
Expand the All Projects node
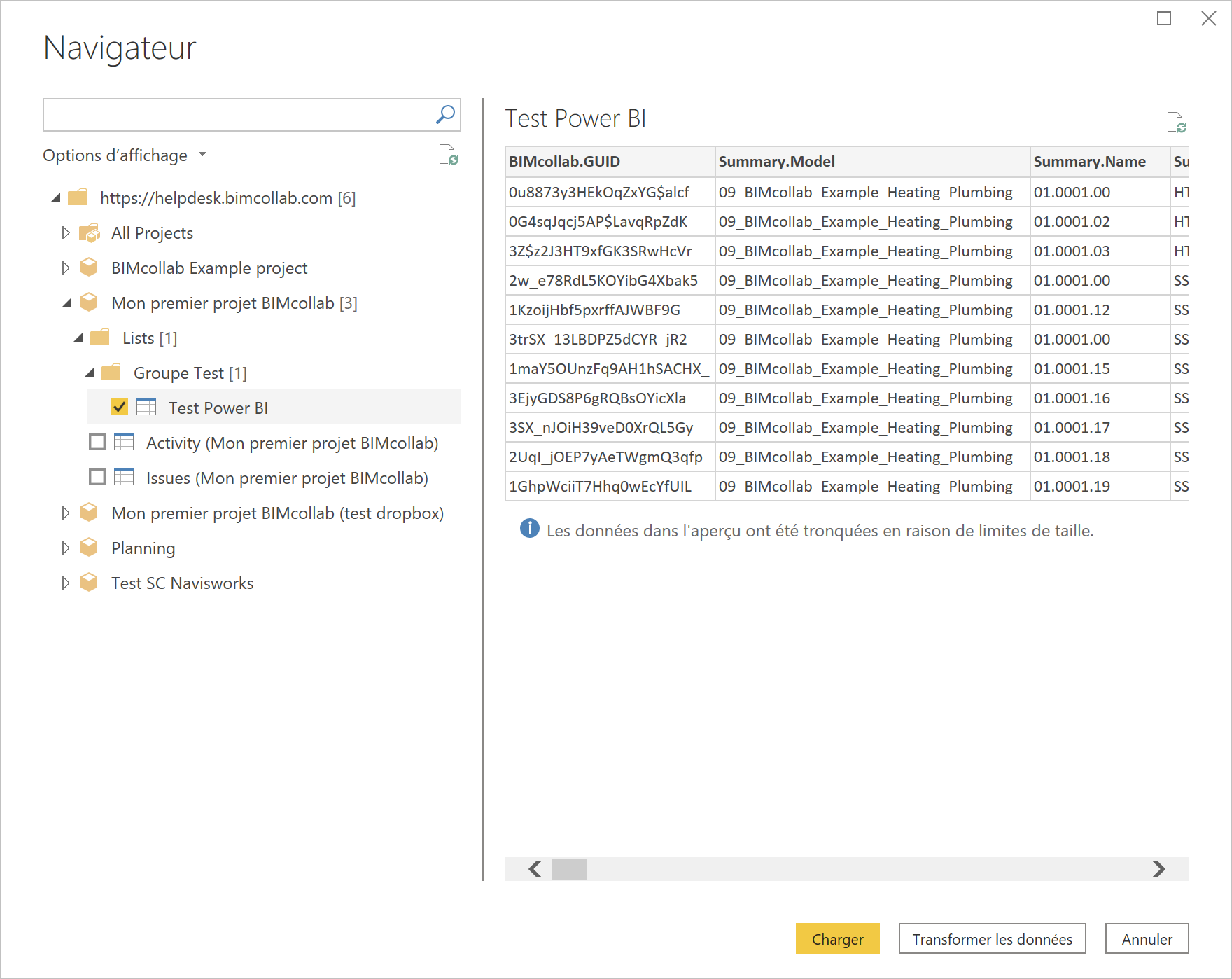coord(66,232)
